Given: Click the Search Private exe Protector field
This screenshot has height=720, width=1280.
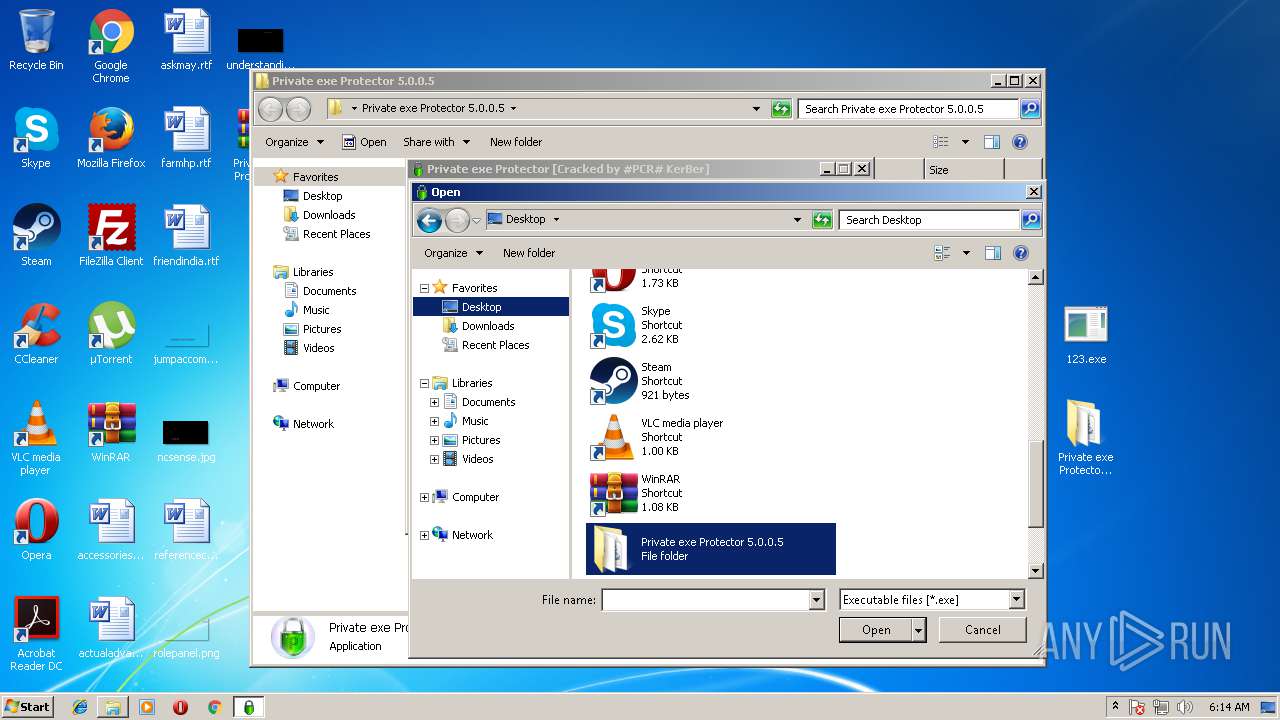Looking at the screenshot, I should coord(908,109).
